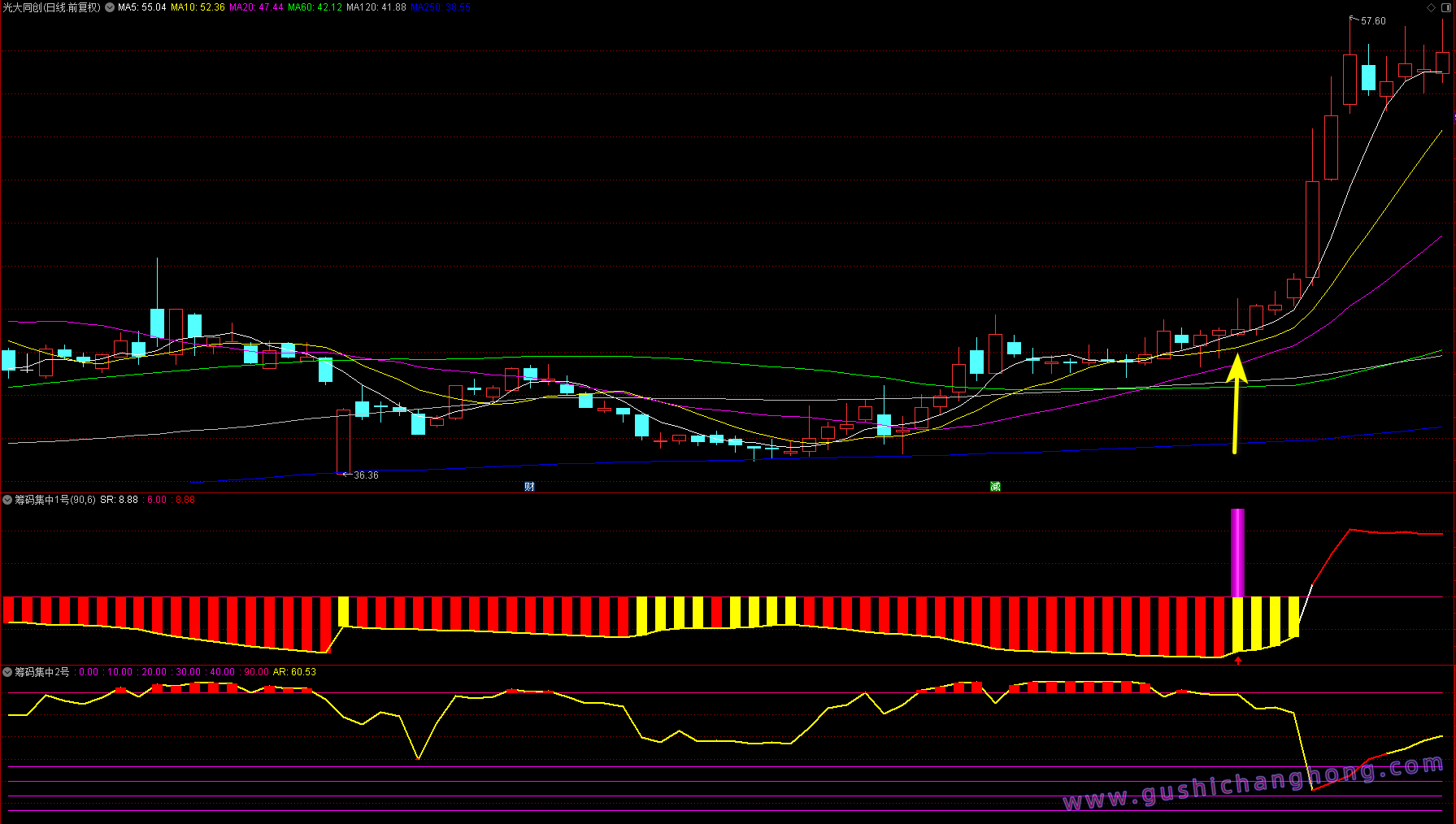Click the MA20 magenta average label
1456x824 pixels.
pyautogui.click(x=256, y=7)
